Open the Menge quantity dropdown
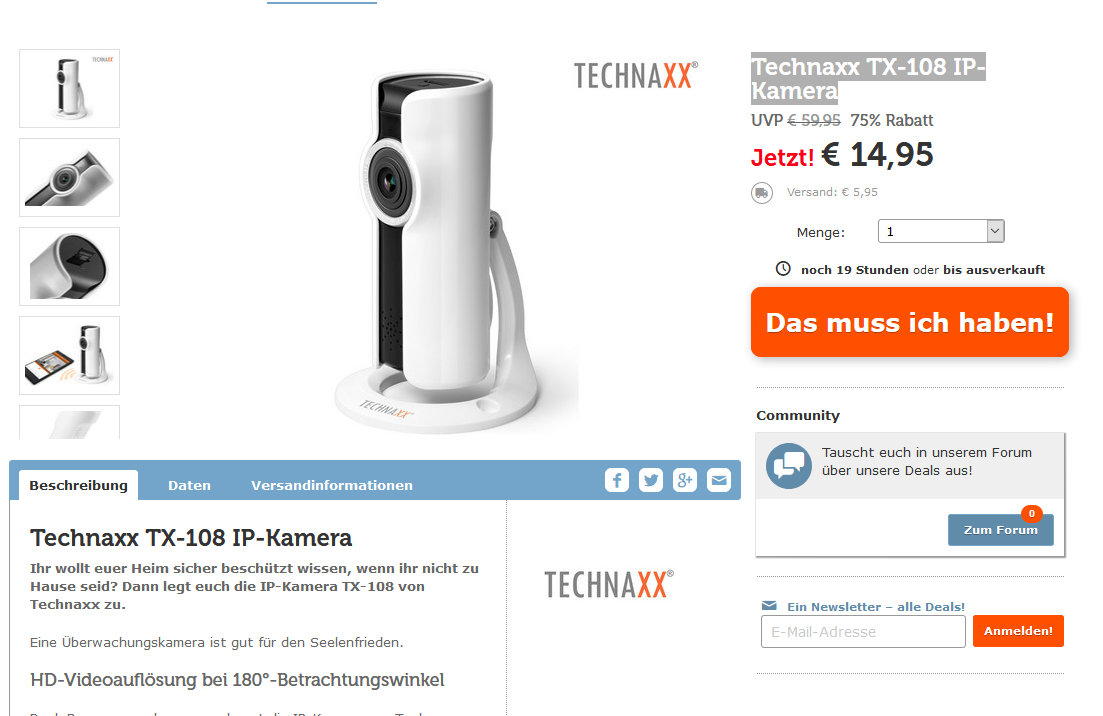 [941, 231]
